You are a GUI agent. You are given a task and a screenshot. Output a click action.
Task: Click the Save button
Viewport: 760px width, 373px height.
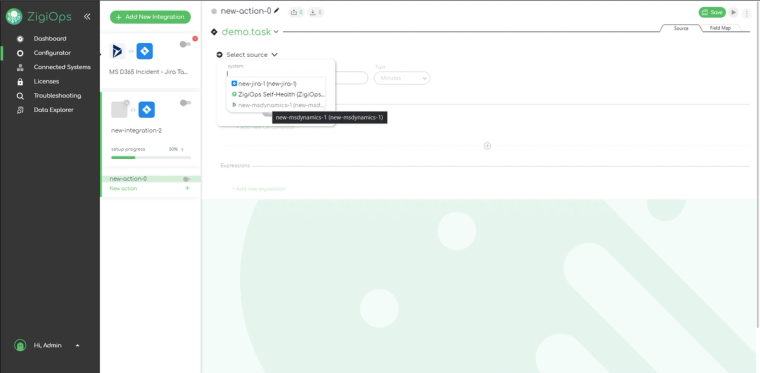tap(712, 12)
